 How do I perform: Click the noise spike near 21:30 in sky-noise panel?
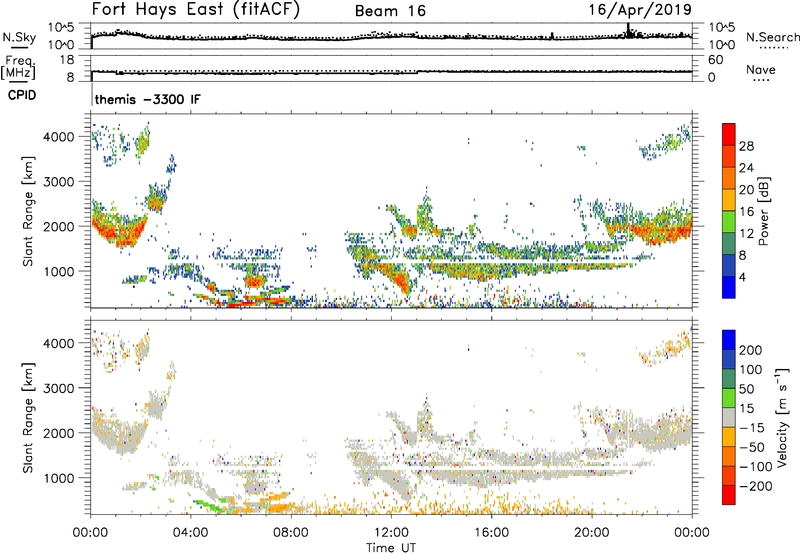[x=629, y=30]
